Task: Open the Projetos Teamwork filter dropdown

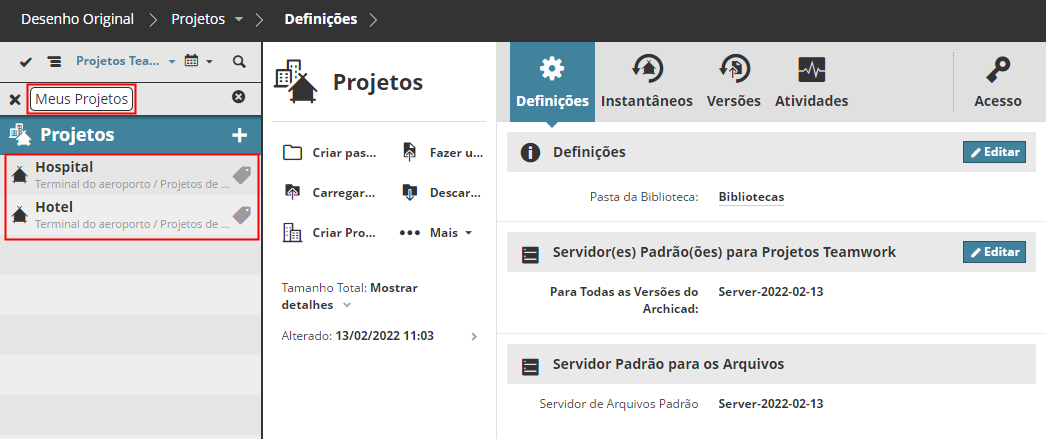Action: 125,62
